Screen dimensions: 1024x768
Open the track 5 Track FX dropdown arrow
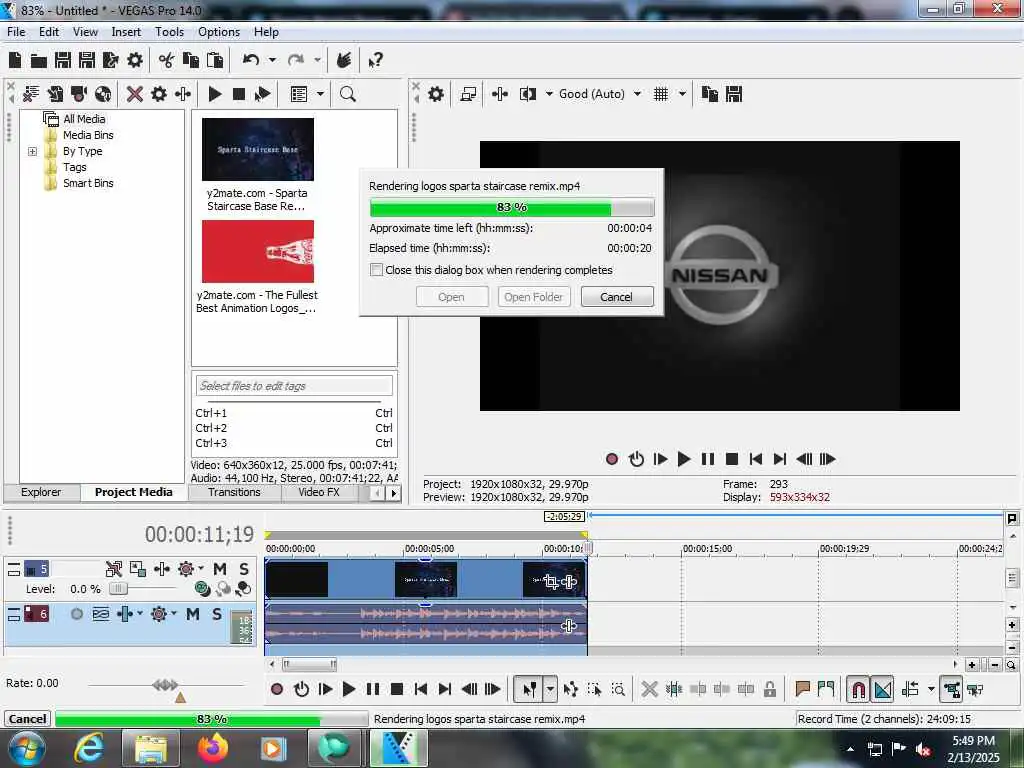click(x=200, y=568)
